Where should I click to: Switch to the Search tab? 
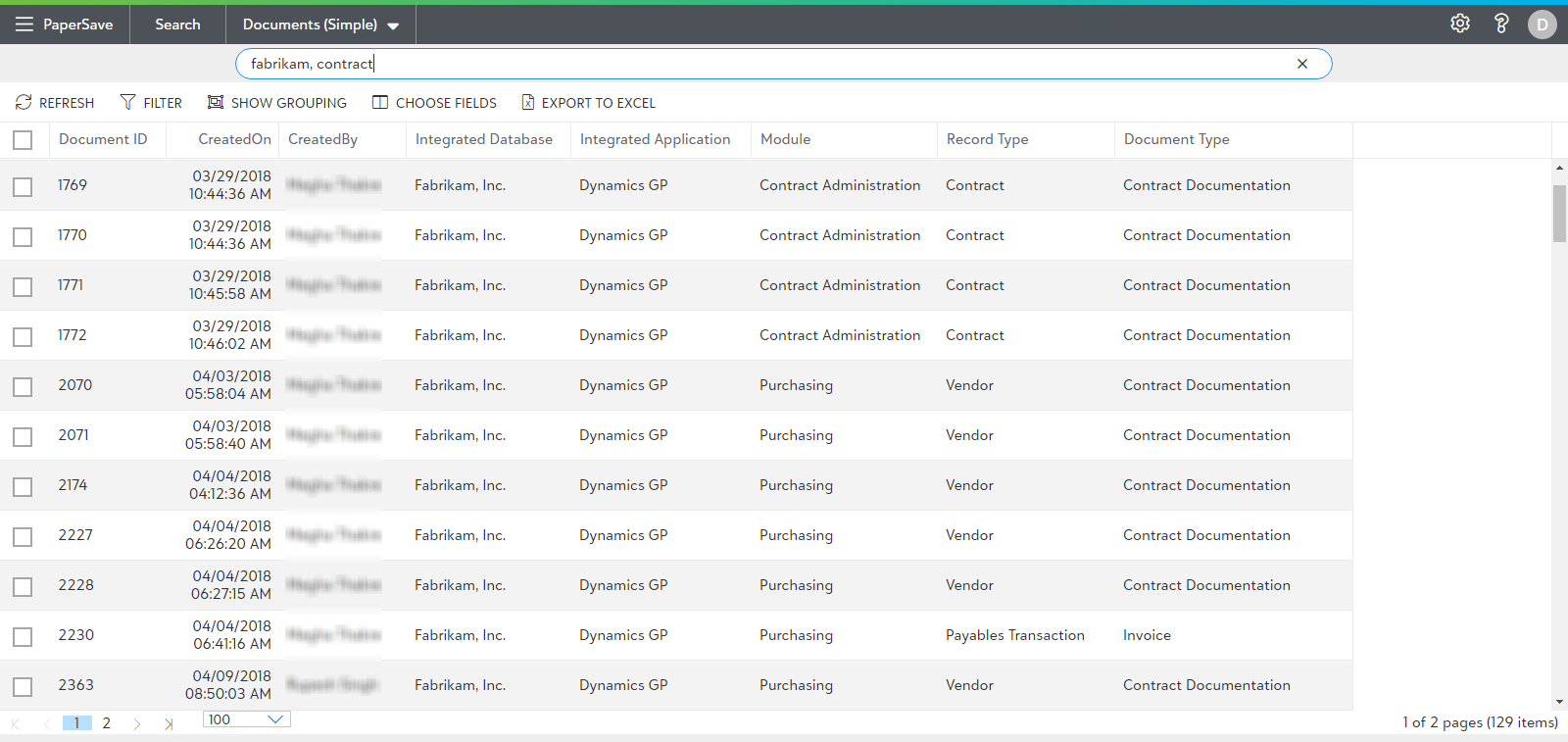pos(177,25)
